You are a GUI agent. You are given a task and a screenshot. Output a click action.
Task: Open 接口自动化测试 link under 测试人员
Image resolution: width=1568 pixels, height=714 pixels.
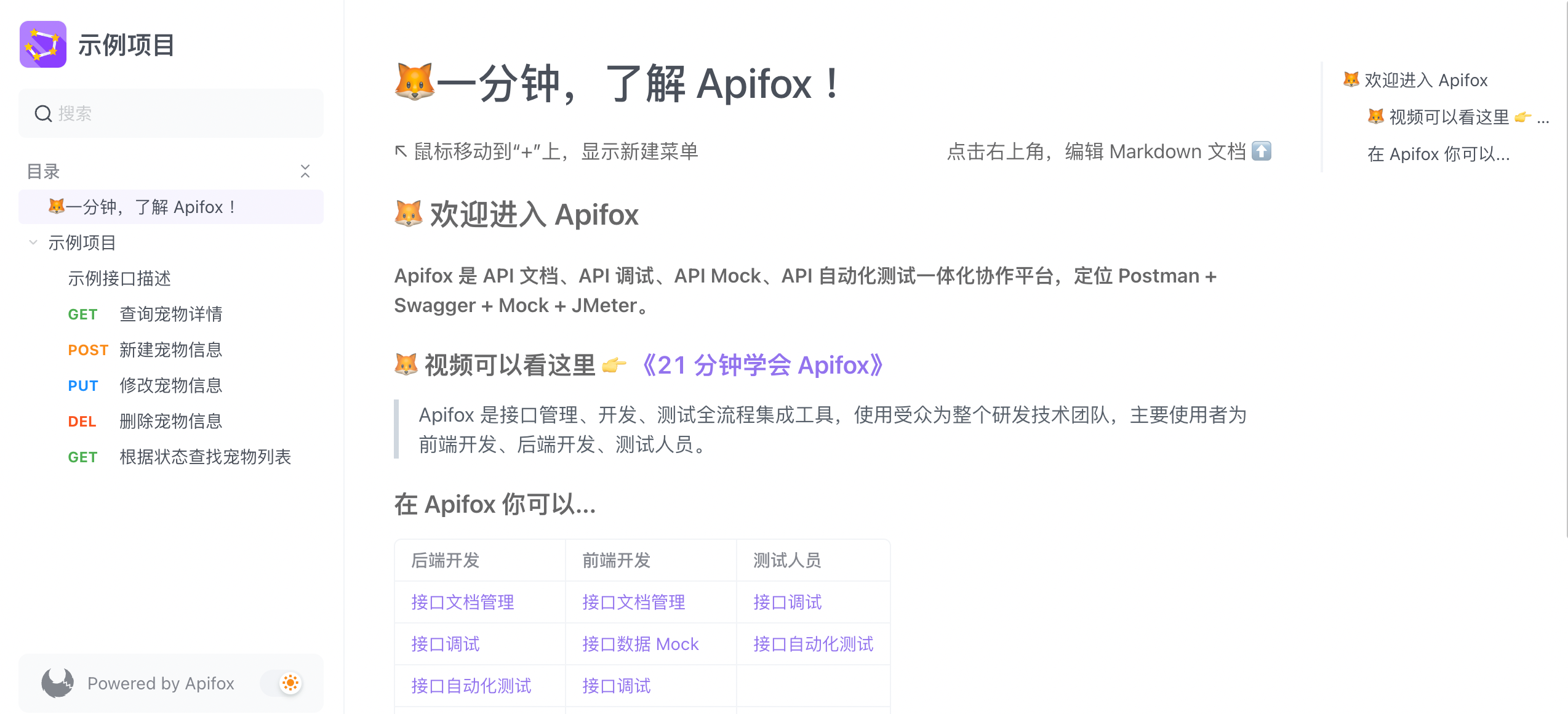click(x=813, y=644)
